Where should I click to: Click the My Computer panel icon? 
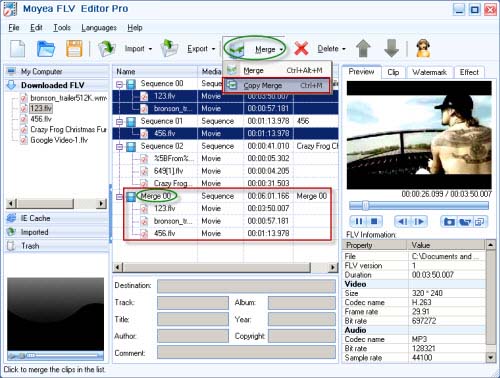coord(11,71)
